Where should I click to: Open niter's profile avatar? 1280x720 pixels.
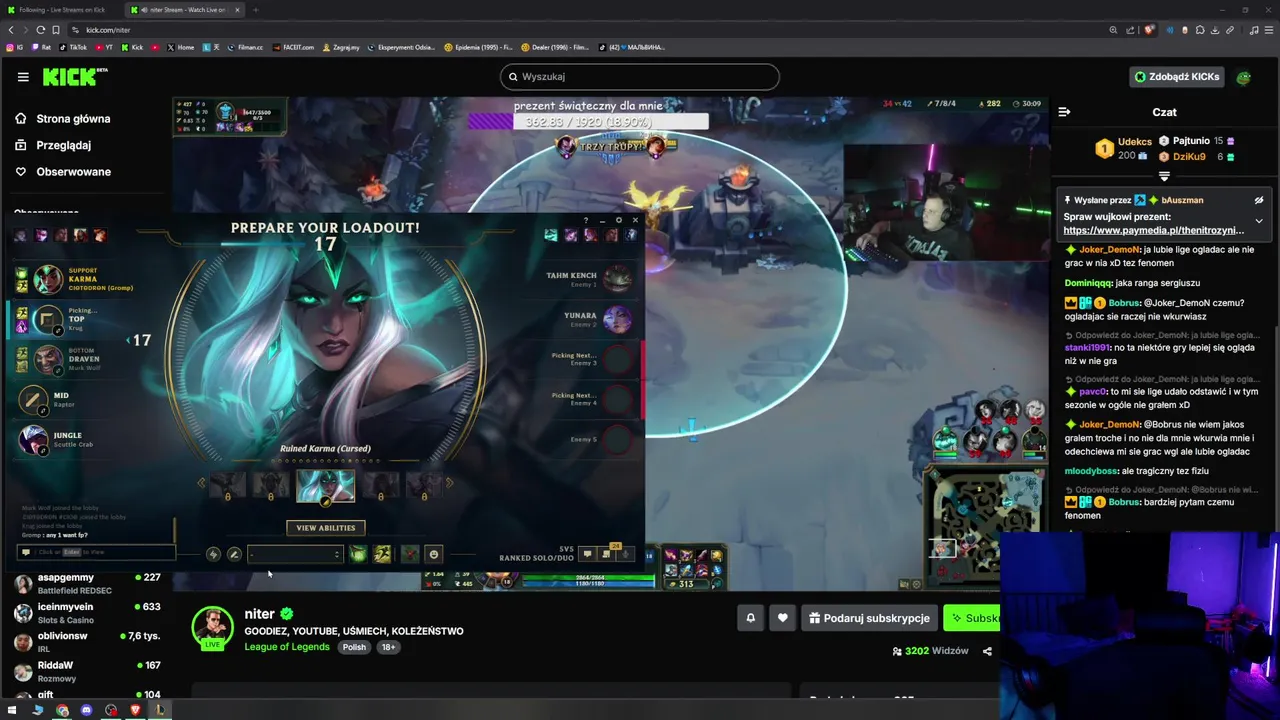pyautogui.click(x=212, y=627)
